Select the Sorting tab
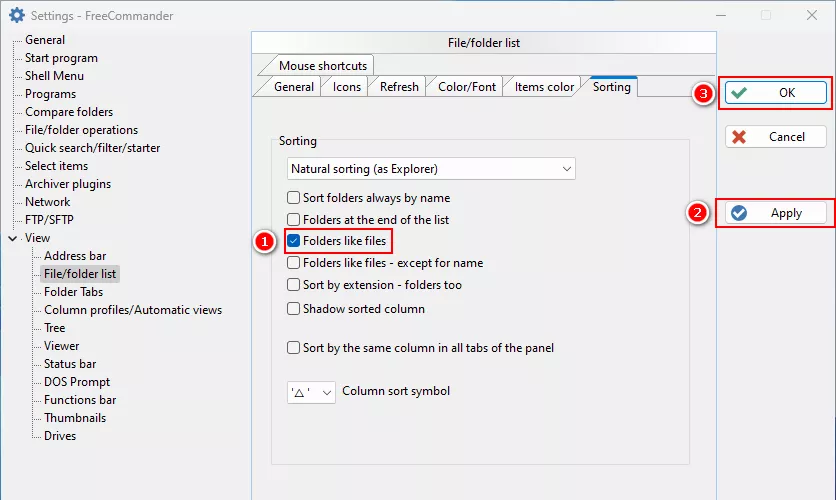Screen dimensions: 836x500 [612, 87]
